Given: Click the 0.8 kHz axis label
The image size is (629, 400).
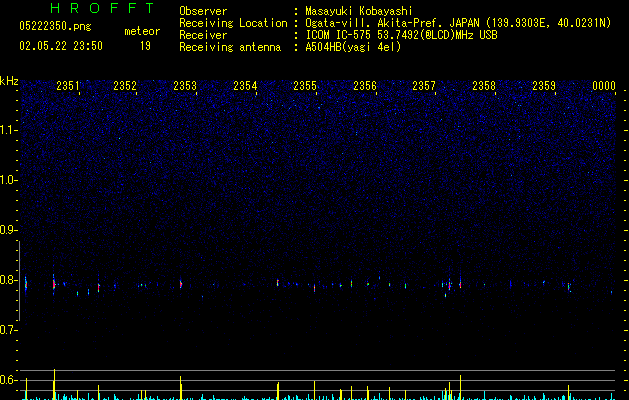Looking at the screenshot, I should [9, 280].
